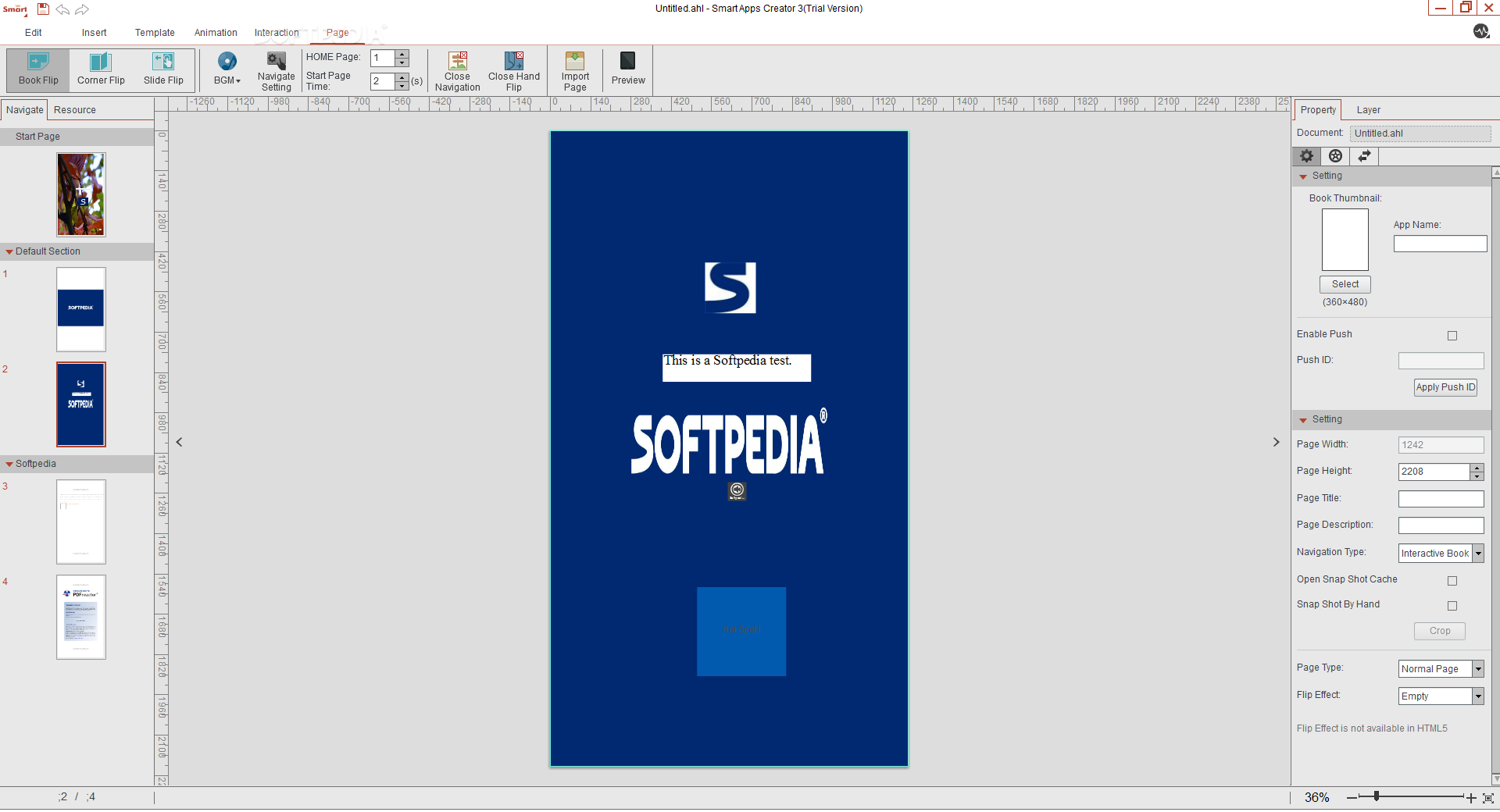
Task: Select the Start Page thumbnail
Action: (x=81, y=194)
